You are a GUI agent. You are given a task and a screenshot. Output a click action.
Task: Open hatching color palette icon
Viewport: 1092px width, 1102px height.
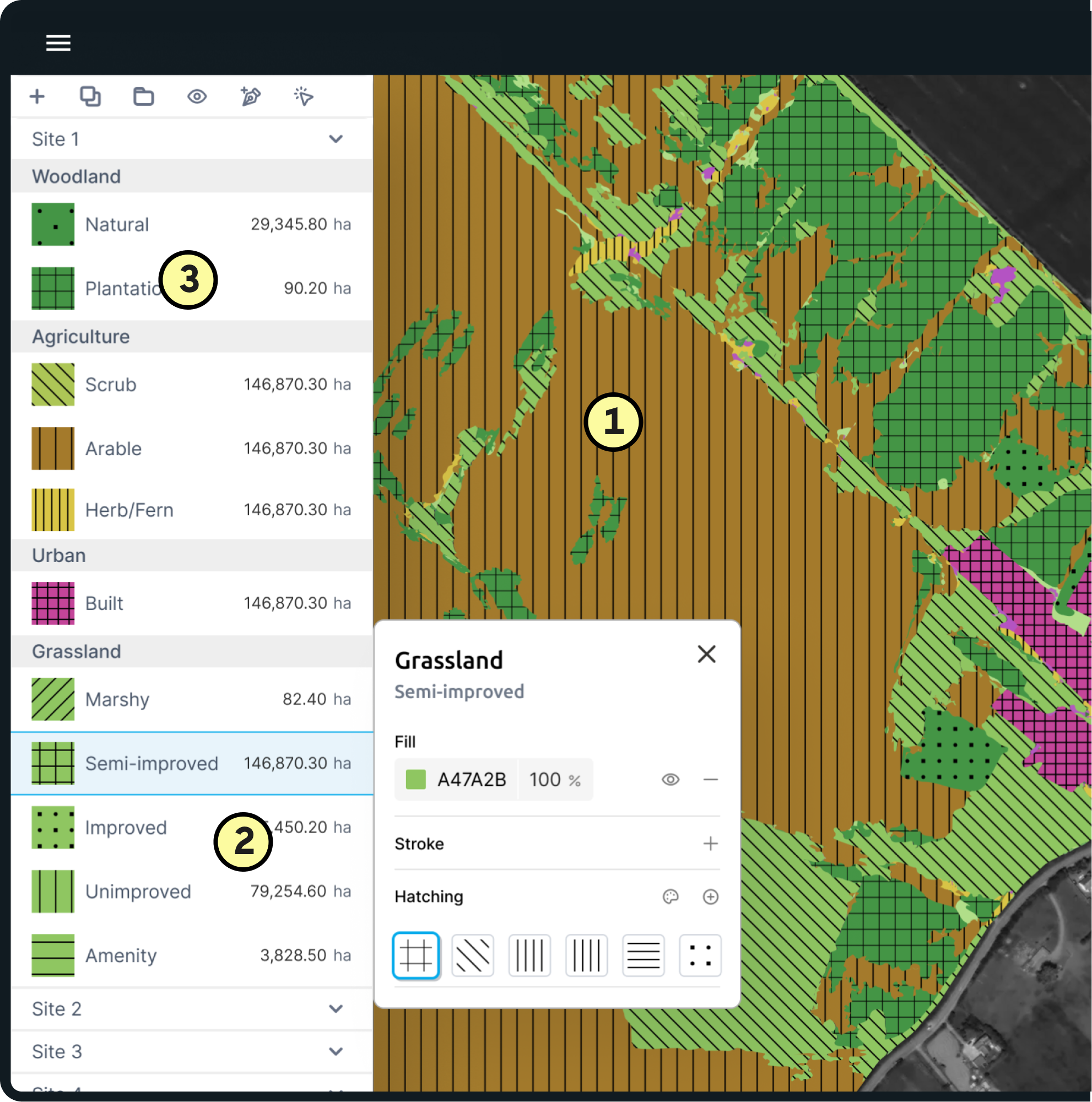click(671, 896)
